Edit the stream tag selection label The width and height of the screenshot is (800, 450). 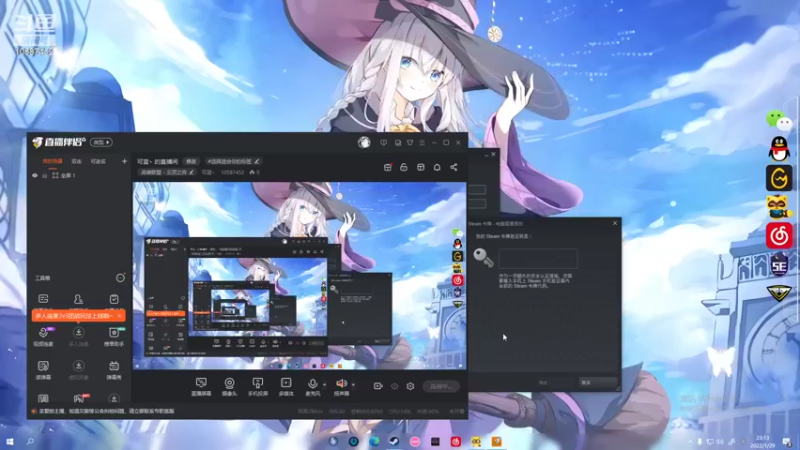coord(233,161)
